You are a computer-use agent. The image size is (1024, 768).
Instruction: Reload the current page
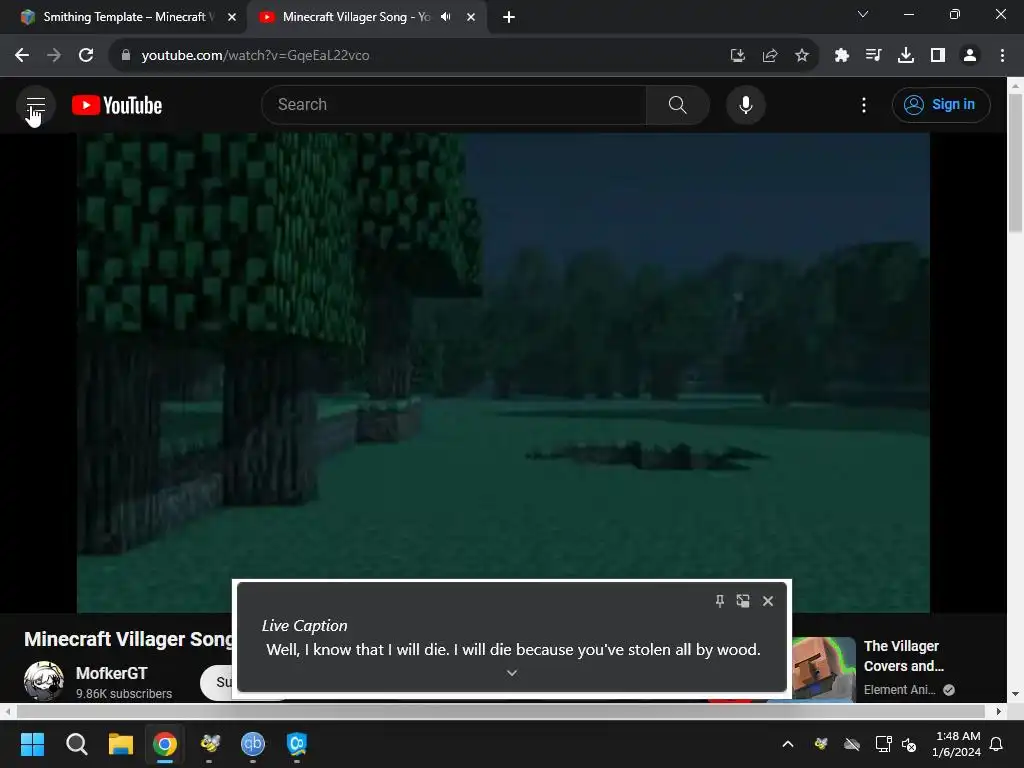86,55
